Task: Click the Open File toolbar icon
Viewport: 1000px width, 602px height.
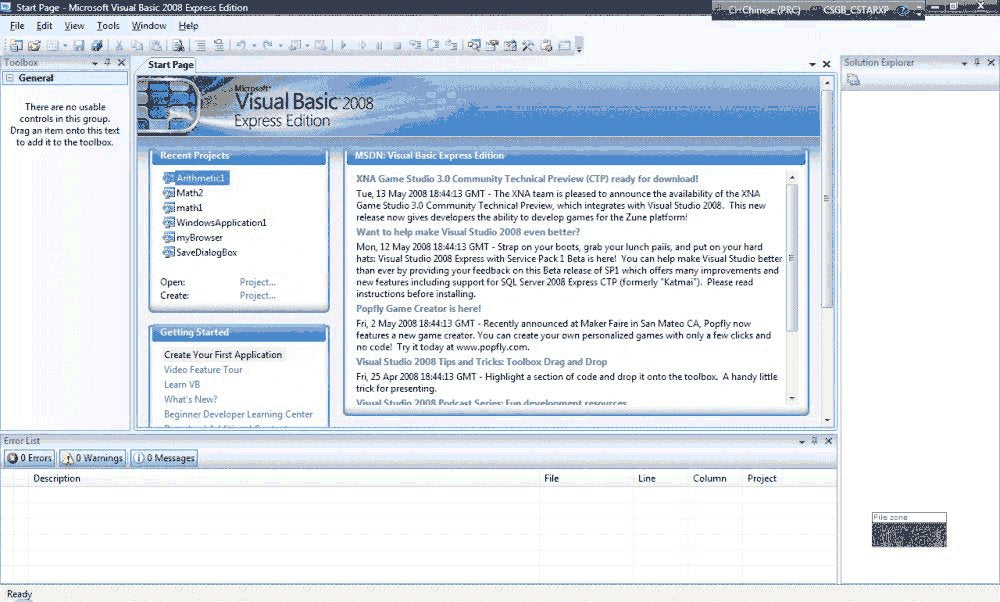Action: pos(34,45)
